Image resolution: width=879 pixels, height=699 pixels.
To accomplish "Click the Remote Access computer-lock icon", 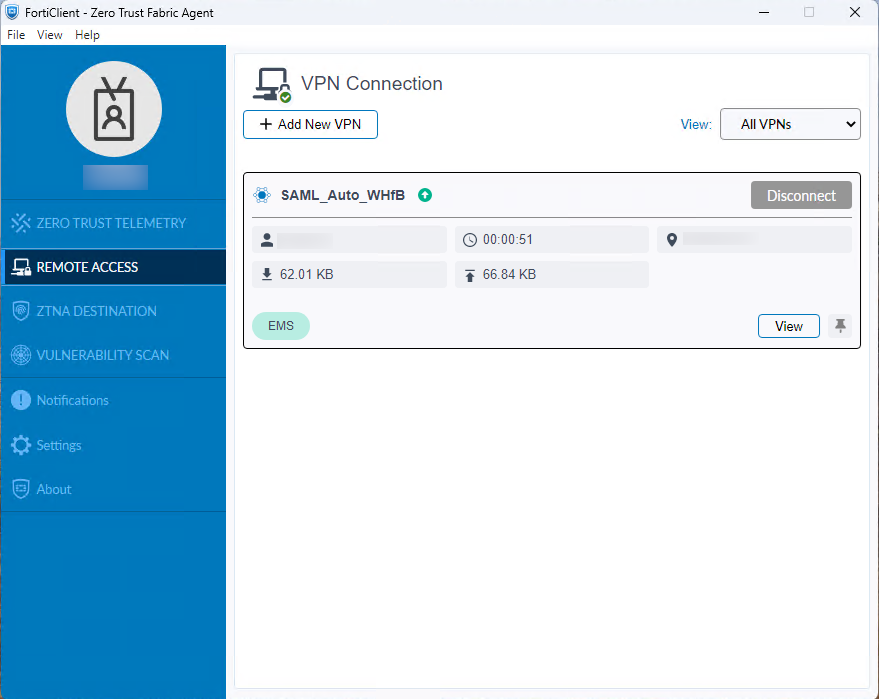I will click(x=21, y=267).
